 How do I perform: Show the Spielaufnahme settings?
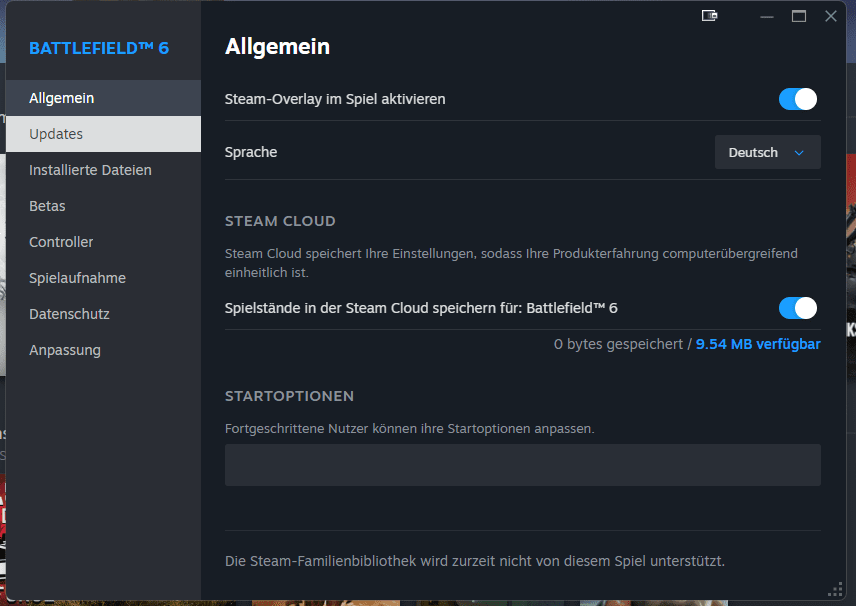[77, 278]
